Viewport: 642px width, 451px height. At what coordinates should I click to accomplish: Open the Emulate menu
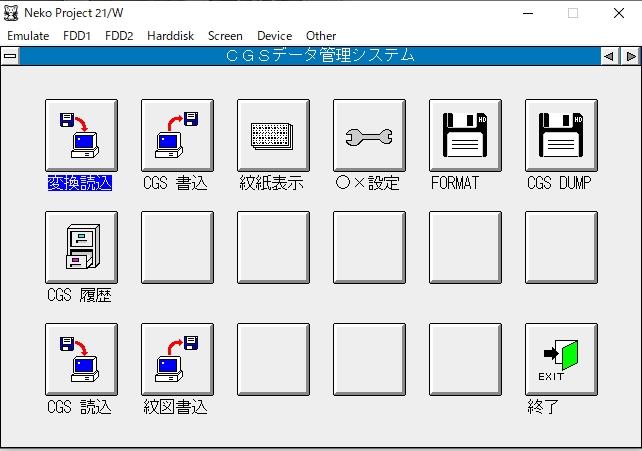click(28, 36)
